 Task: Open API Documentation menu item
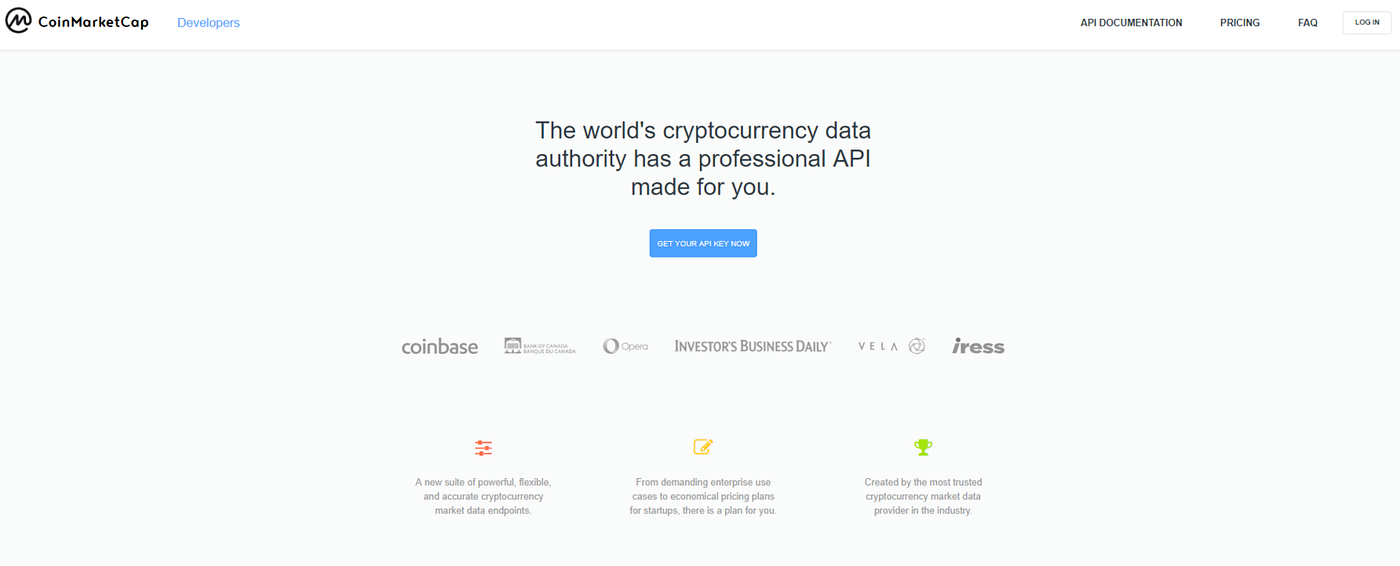(1131, 23)
